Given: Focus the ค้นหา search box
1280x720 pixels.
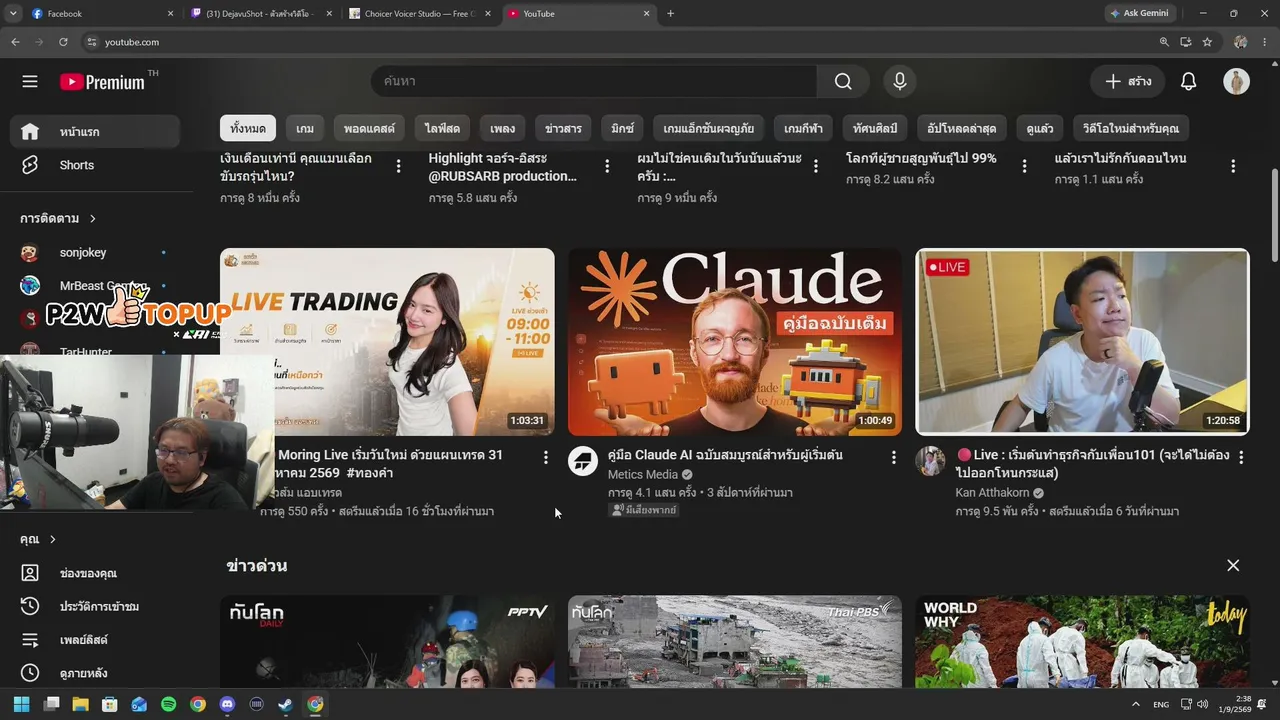Looking at the screenshot, I should 594,82.
